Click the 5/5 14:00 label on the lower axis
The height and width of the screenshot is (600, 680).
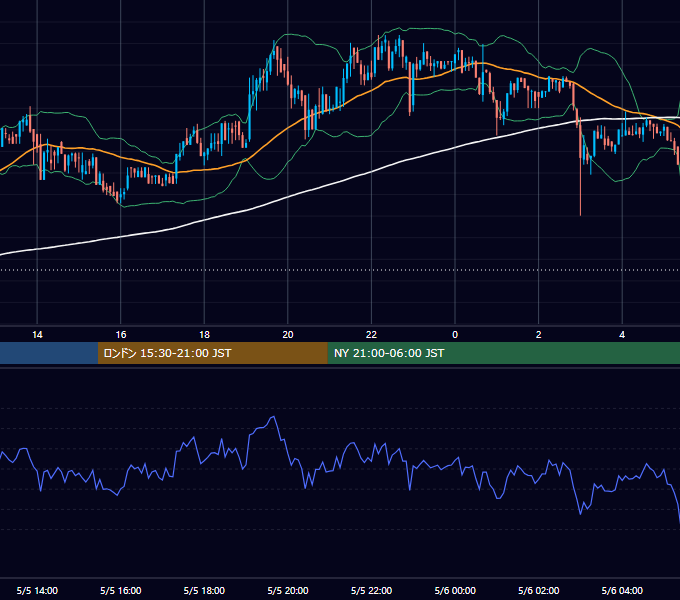37,590
